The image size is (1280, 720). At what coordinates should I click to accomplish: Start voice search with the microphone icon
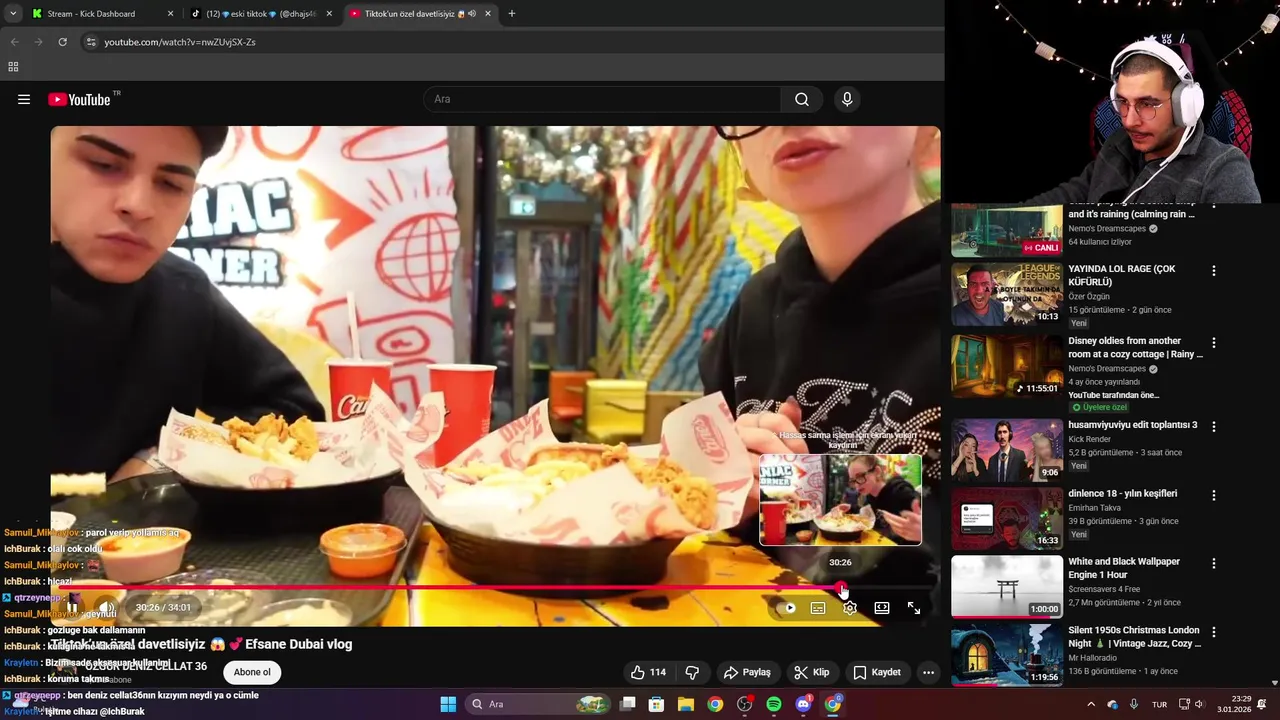pyautogui.click(x=847, y=99)
